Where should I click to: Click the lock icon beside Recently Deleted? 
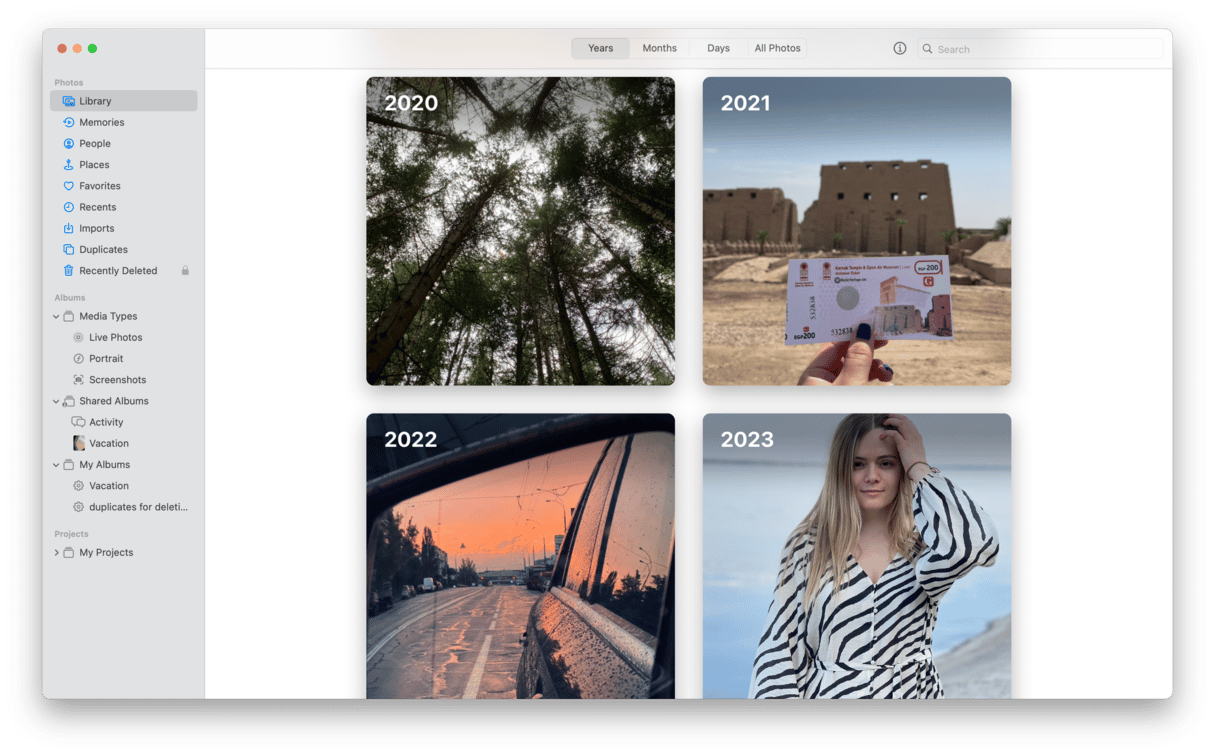point(185,271)
